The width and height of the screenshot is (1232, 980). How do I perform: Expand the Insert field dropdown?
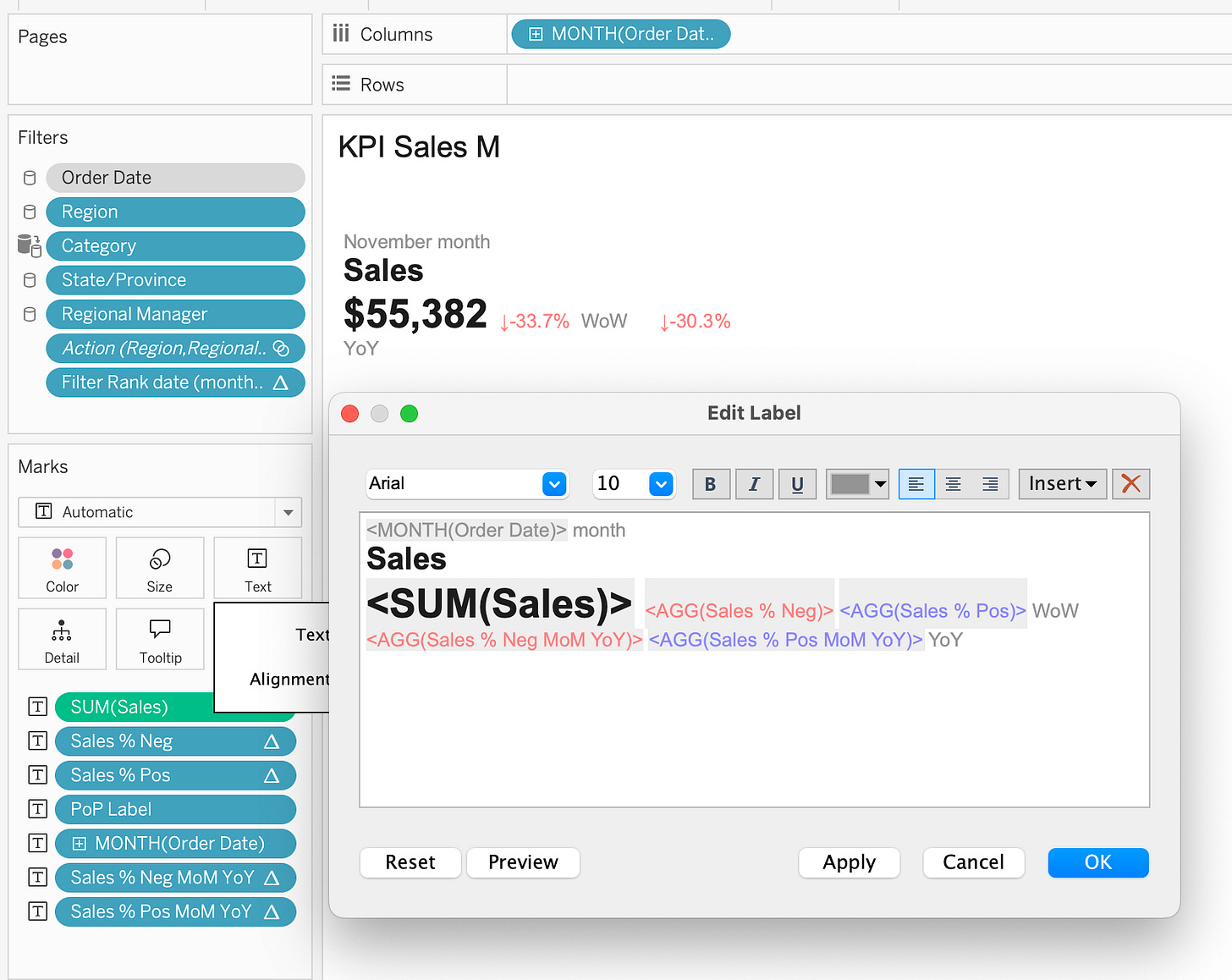(x=1063, y=484)
